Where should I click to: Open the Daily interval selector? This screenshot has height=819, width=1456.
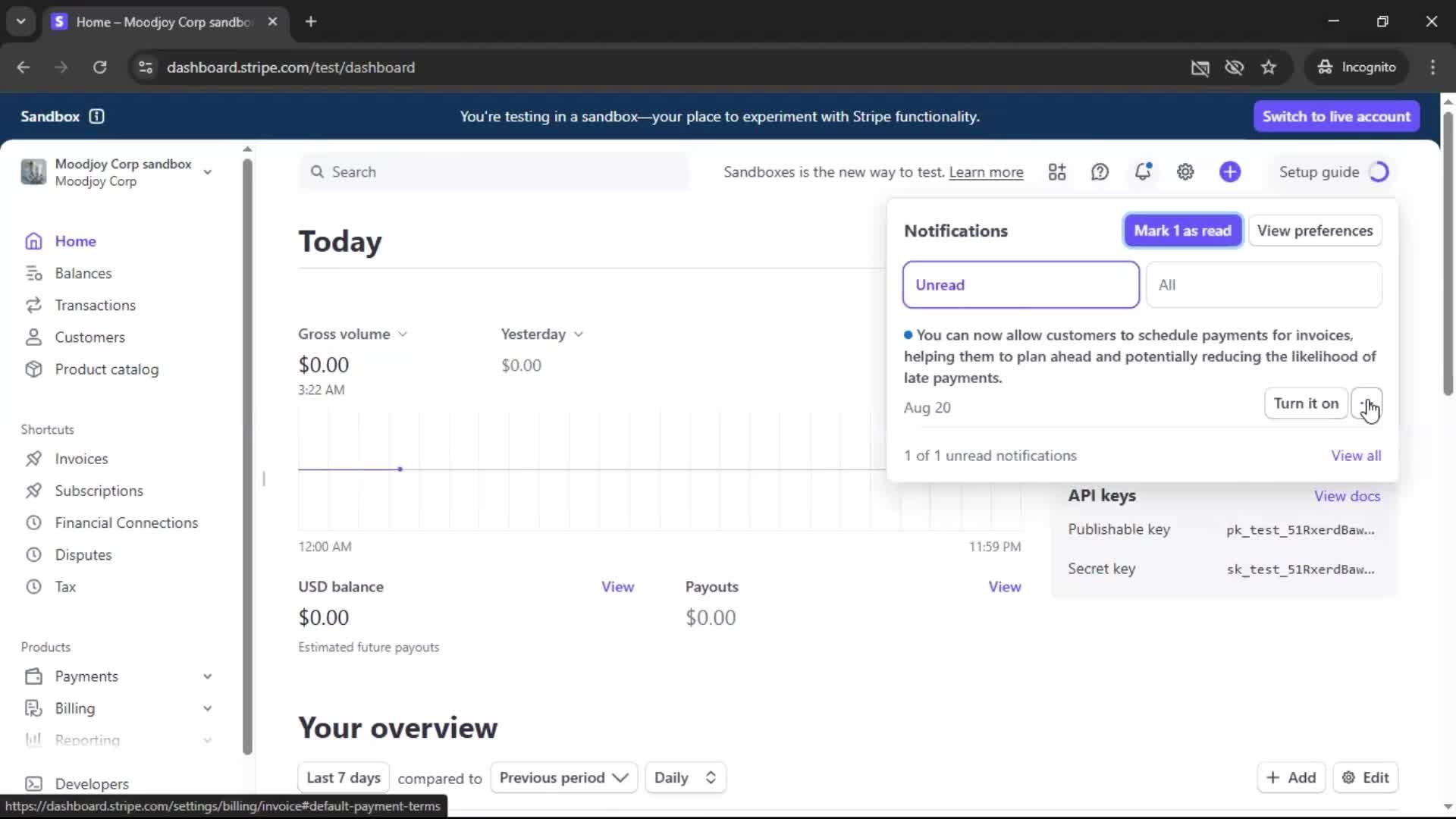(x=685, y=777)
